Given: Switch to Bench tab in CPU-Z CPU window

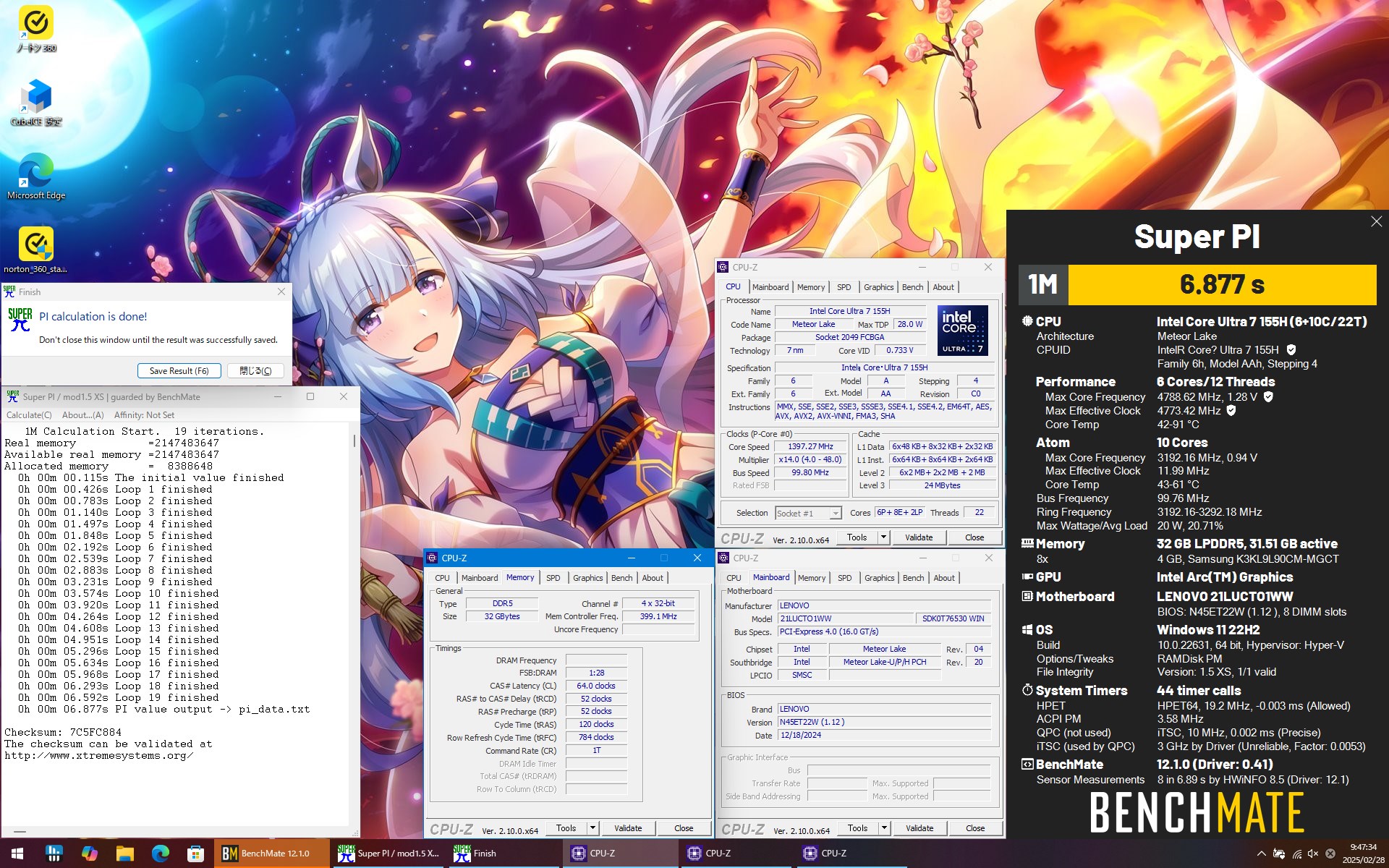Looking at the screenshot, I should [913, 287].
